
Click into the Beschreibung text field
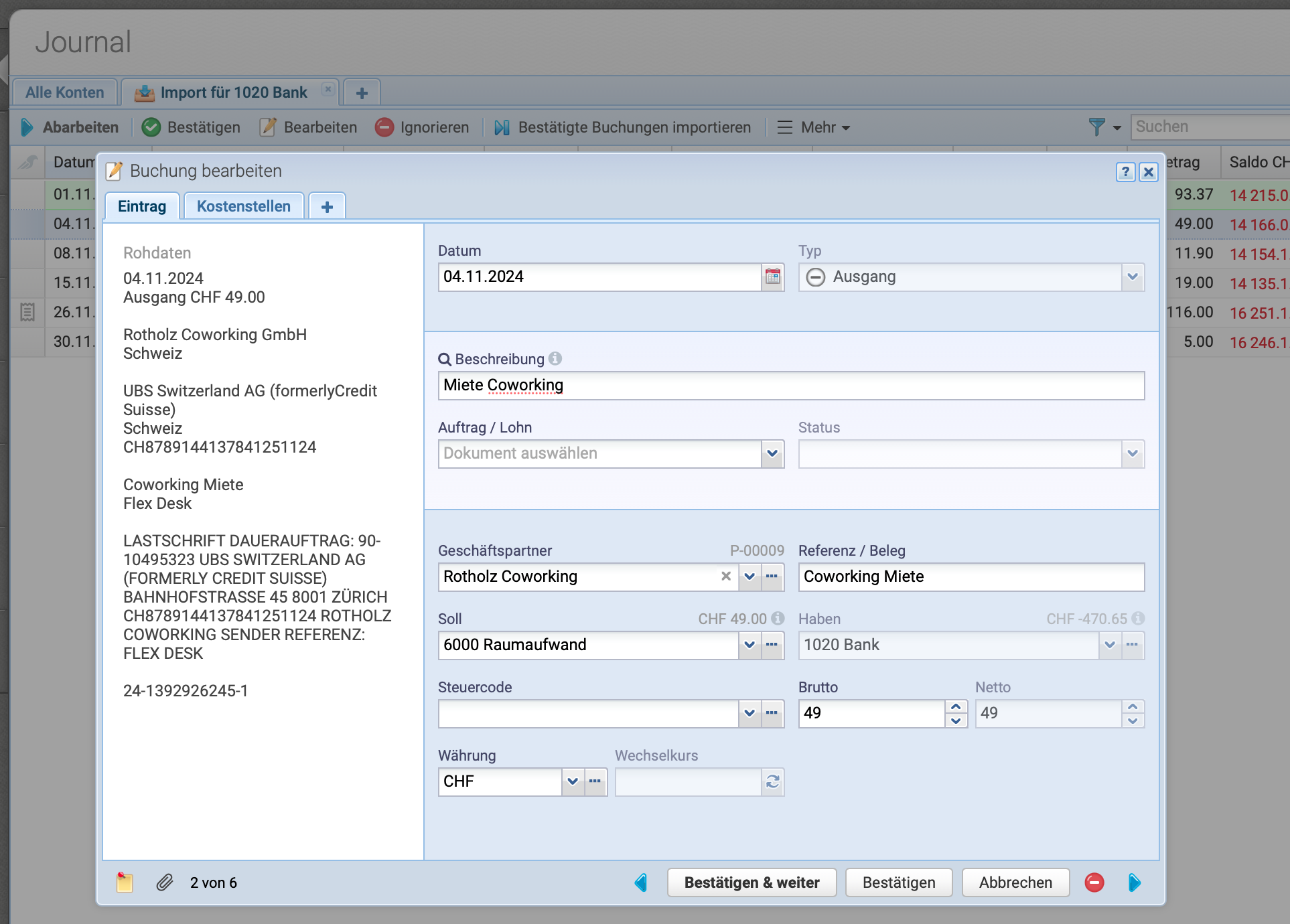point(791,385)
